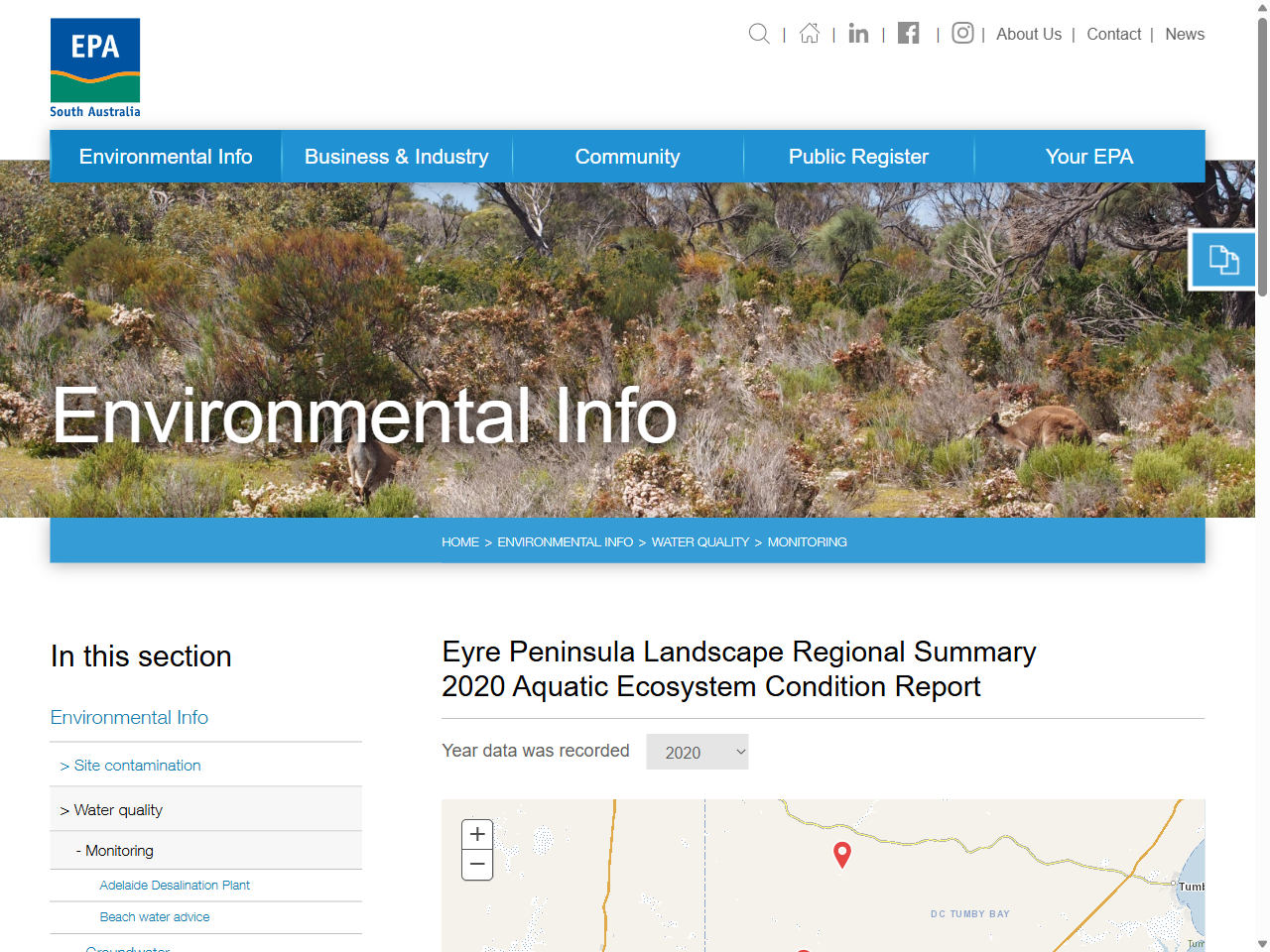This screenshot has width=1270, height=952.
Task: Open the search icon in the header
Action: (759, 34)
